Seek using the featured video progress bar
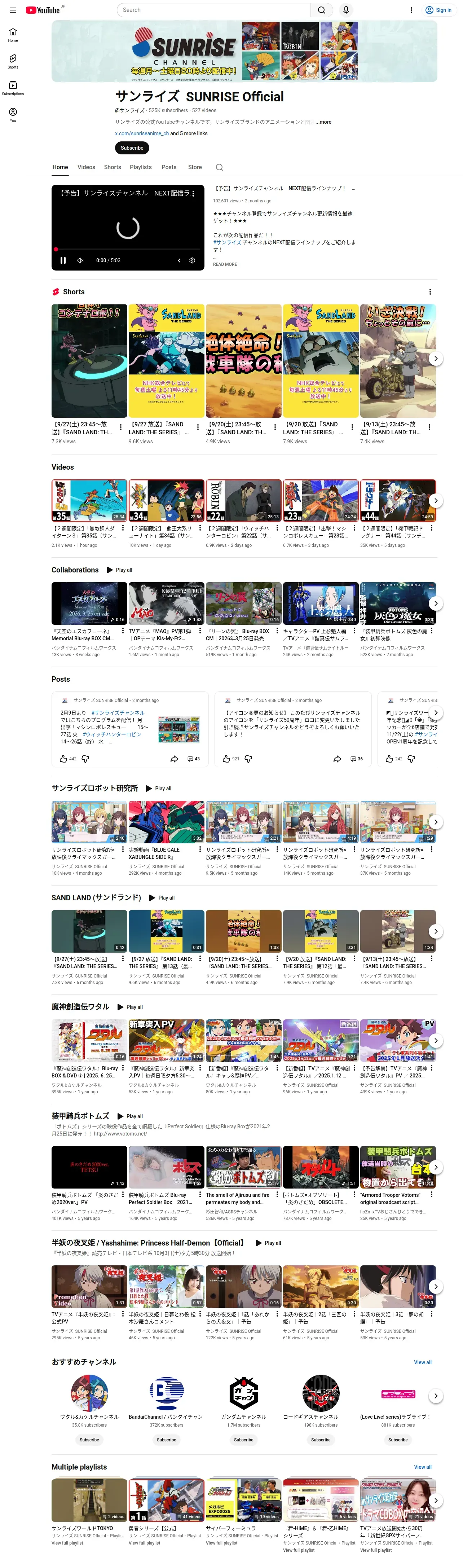The height and width of the screenshot is (1568, 463). coord(128,250)
